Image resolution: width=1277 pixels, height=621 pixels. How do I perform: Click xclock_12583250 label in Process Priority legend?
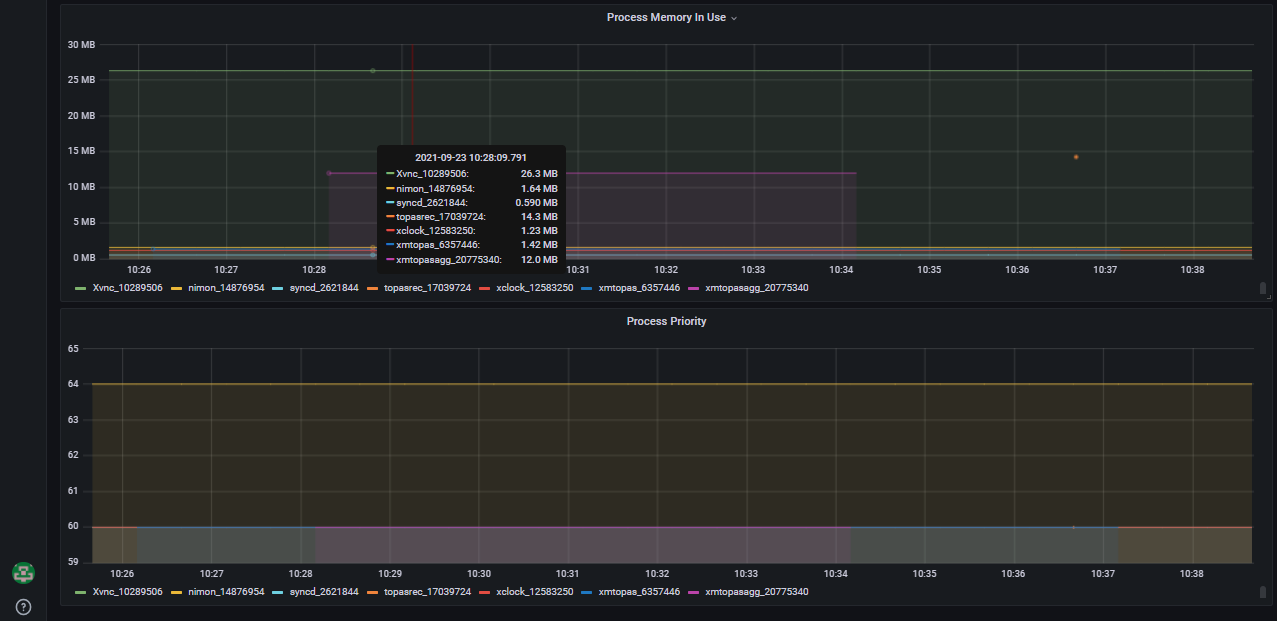tap(534, 592)
